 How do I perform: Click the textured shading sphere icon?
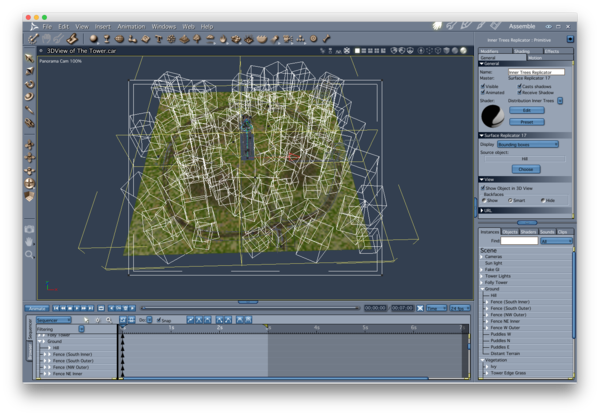tap(463, 51)
